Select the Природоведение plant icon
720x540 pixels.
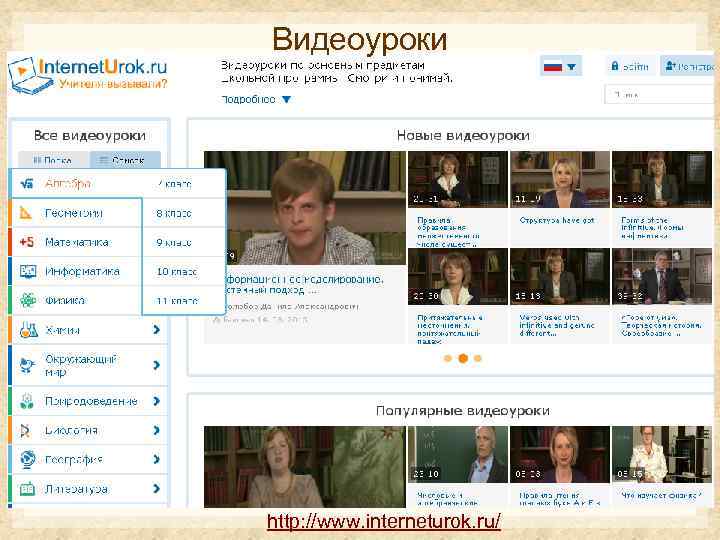[27, 401]
